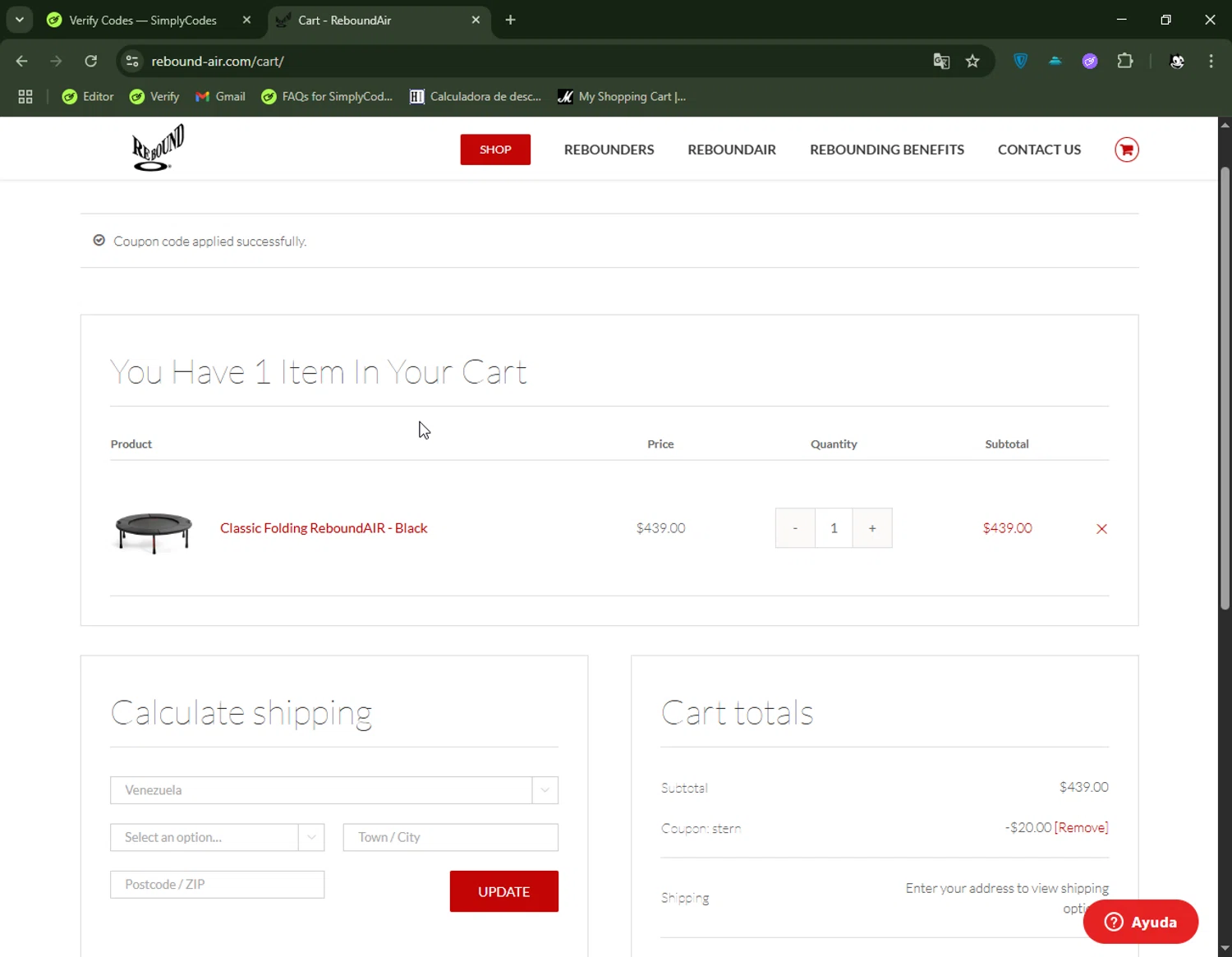Open the purple circular extension icon
This screenshot has height=957, width=1232.
[x=1090, y=61]
